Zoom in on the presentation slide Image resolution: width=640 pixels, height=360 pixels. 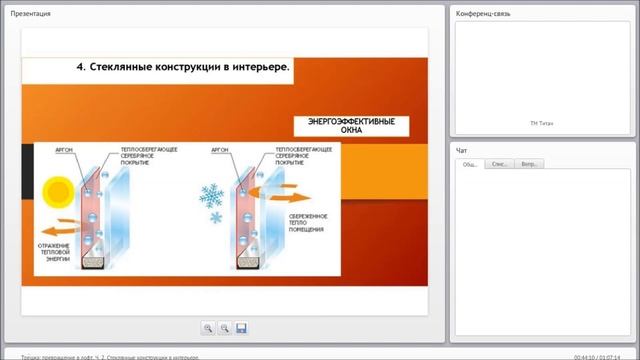pos(208,328)
